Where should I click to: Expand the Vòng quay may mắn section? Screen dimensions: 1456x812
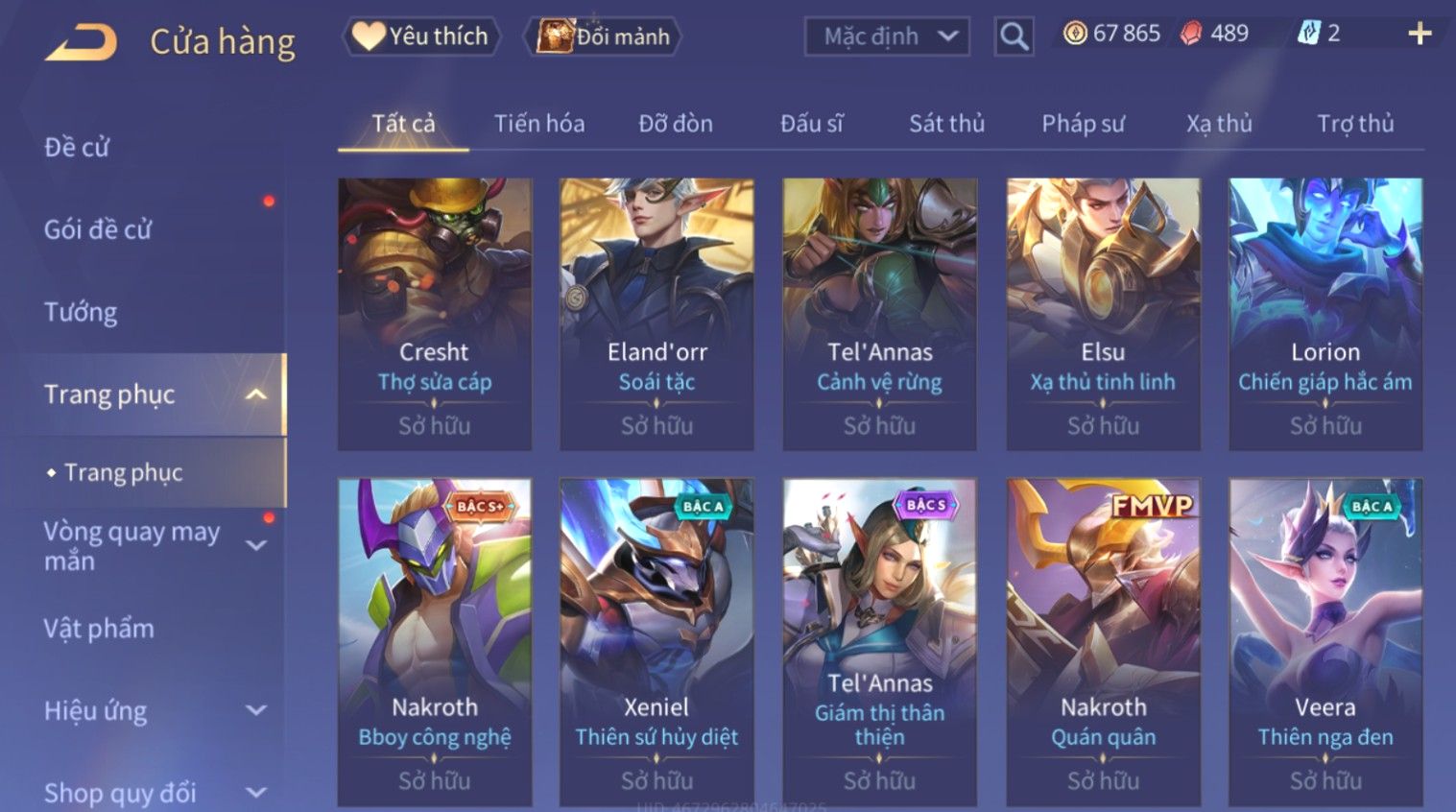point(255,545)
